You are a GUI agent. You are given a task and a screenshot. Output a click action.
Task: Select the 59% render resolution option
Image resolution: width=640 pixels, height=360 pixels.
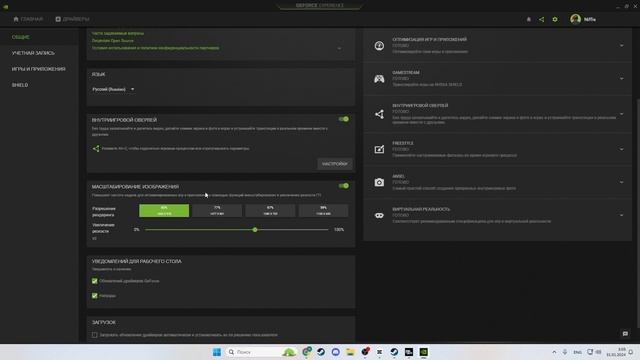click(x=323, y=211)
